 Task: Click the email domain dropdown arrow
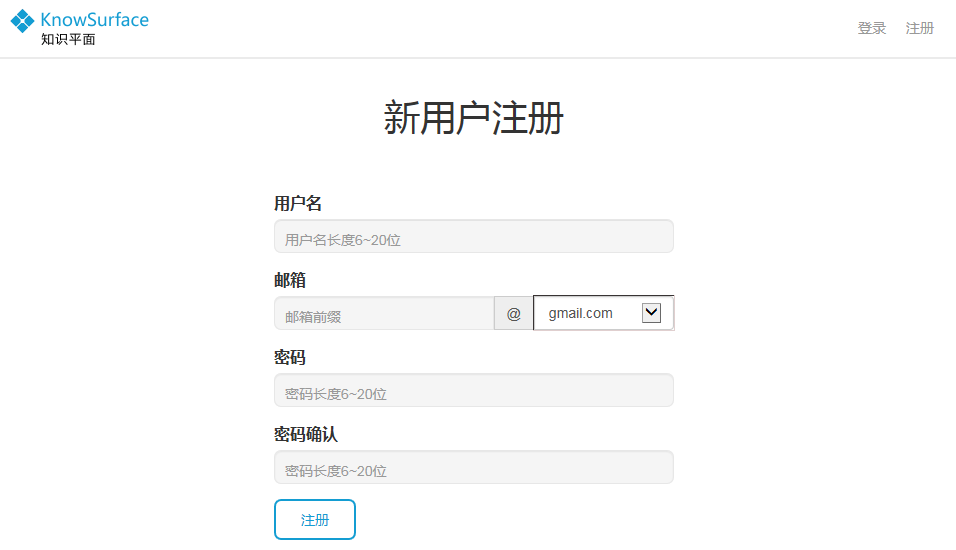click(651, 313)
